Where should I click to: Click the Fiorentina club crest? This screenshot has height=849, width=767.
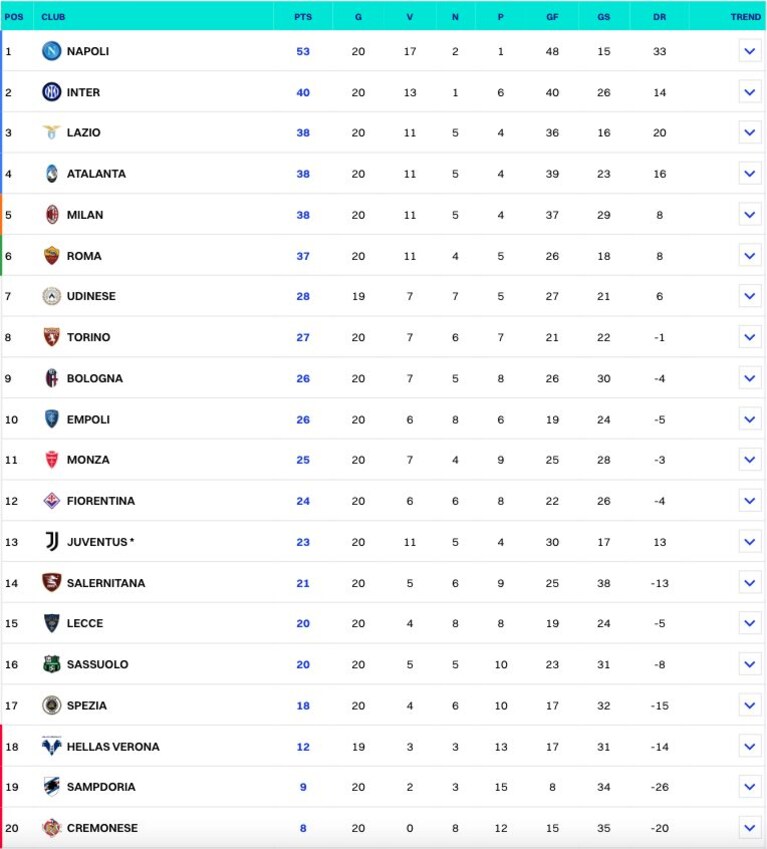51,500
